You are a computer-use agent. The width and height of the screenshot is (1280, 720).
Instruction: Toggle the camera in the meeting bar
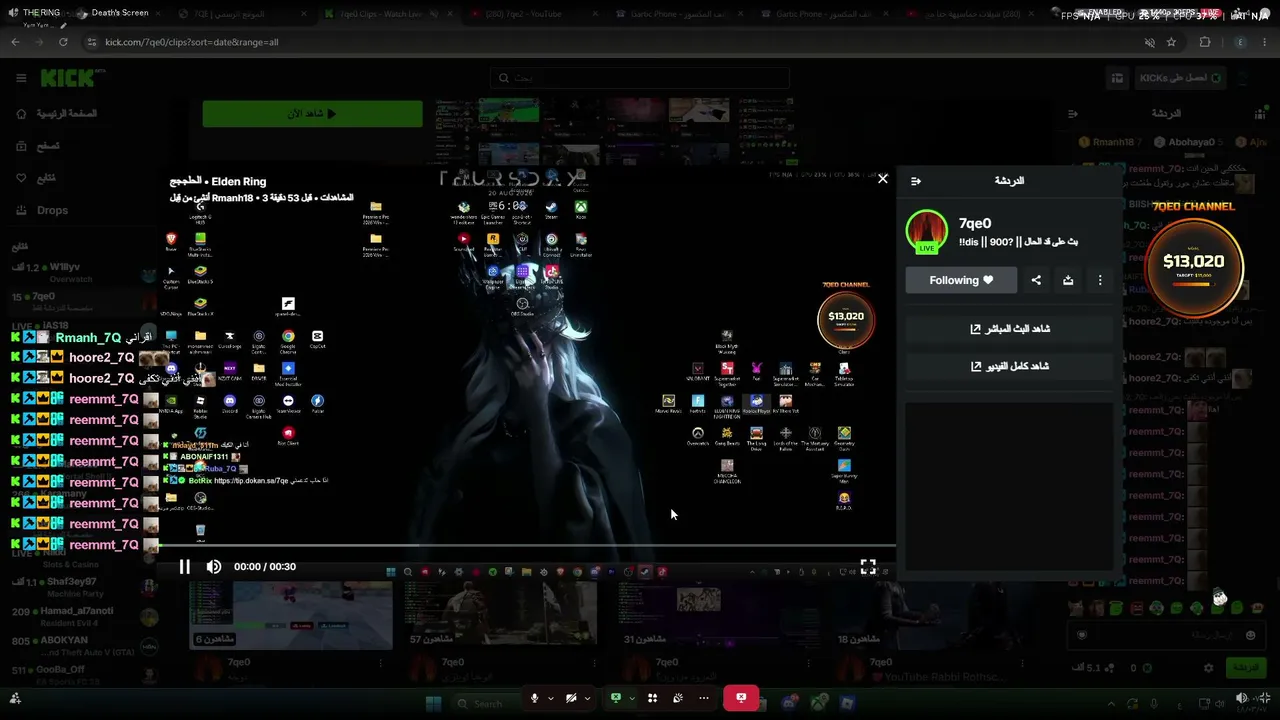[571, 698]
